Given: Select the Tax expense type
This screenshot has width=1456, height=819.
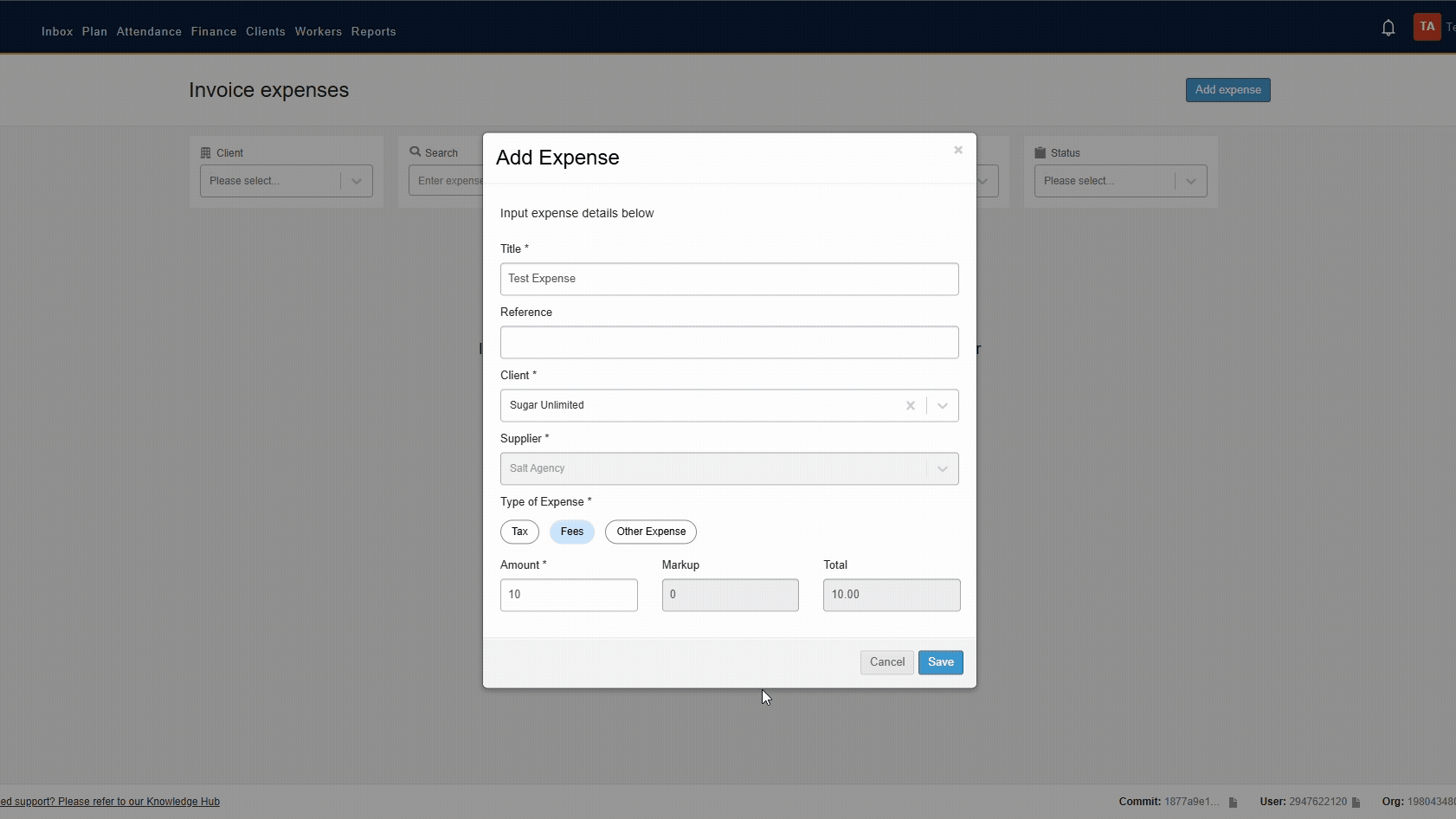Looking at the screenshot, I should pos(519,532).
